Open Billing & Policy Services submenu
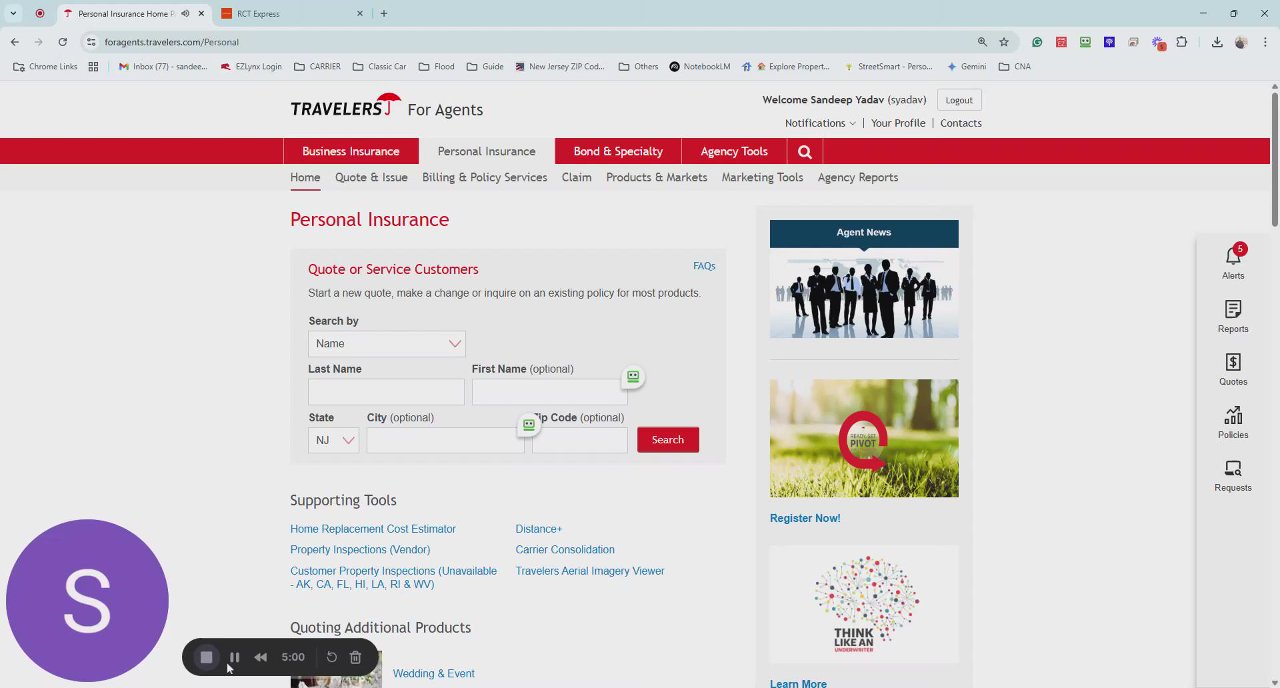Screen dimensions: 1280x688 [484, 177]
